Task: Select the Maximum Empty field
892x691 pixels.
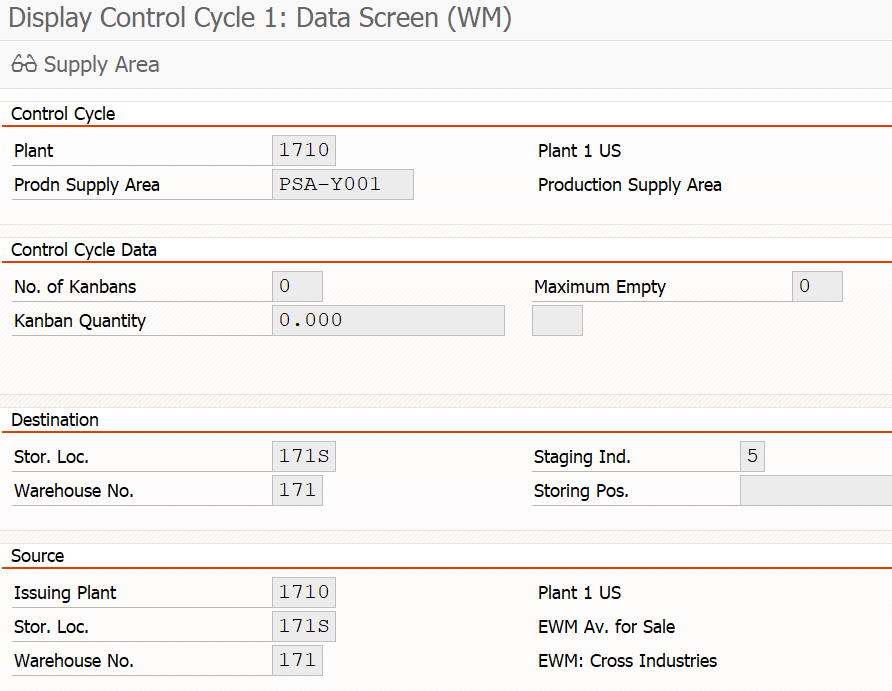Action: click(x=817, y=286)
